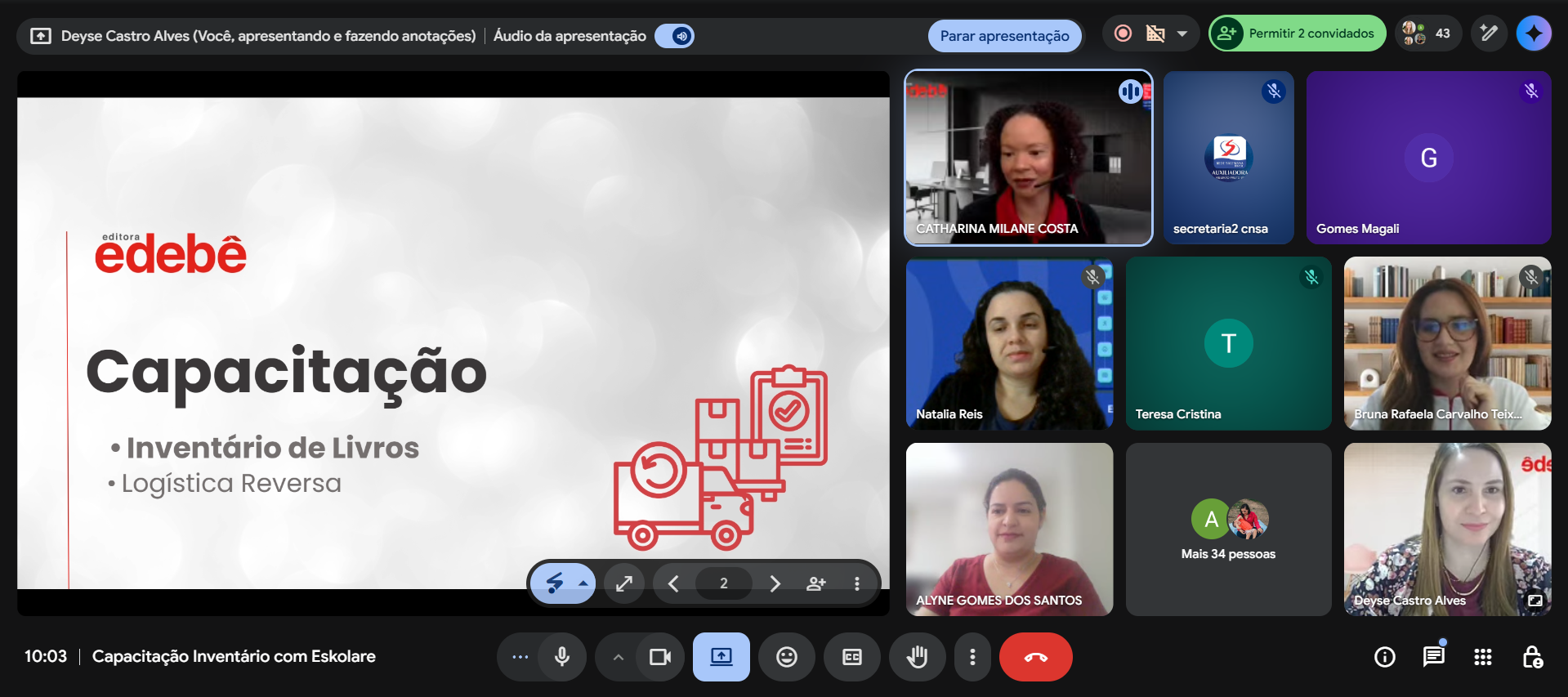Open the chat panel with everyone

[x=1434, y=657]
